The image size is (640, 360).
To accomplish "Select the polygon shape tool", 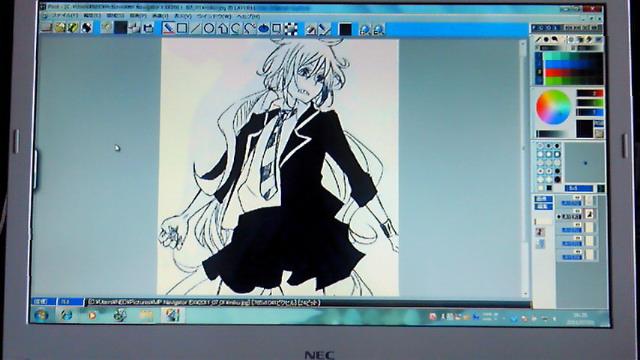I will (x=222, y=29).
